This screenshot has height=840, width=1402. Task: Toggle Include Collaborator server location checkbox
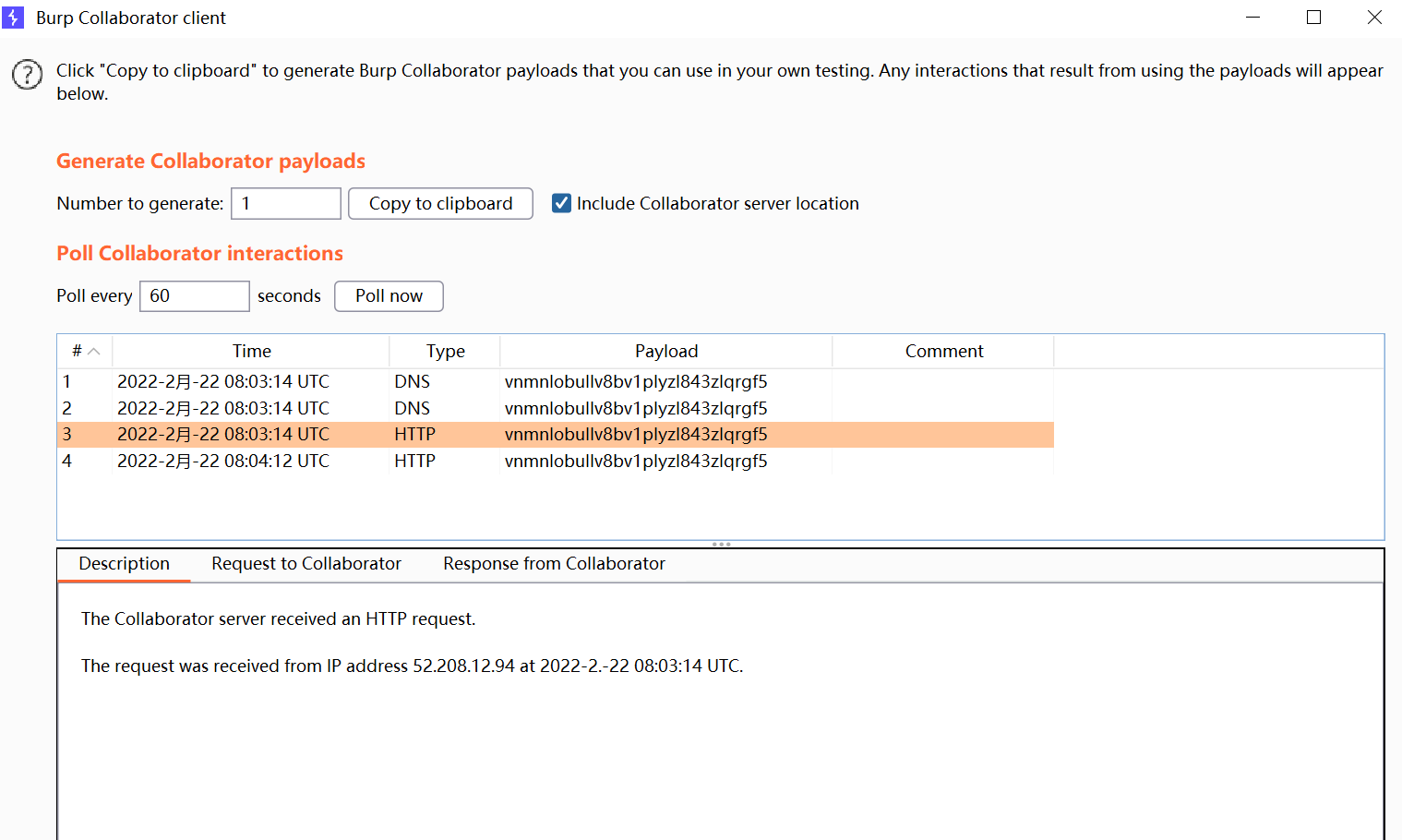[561, 203]
